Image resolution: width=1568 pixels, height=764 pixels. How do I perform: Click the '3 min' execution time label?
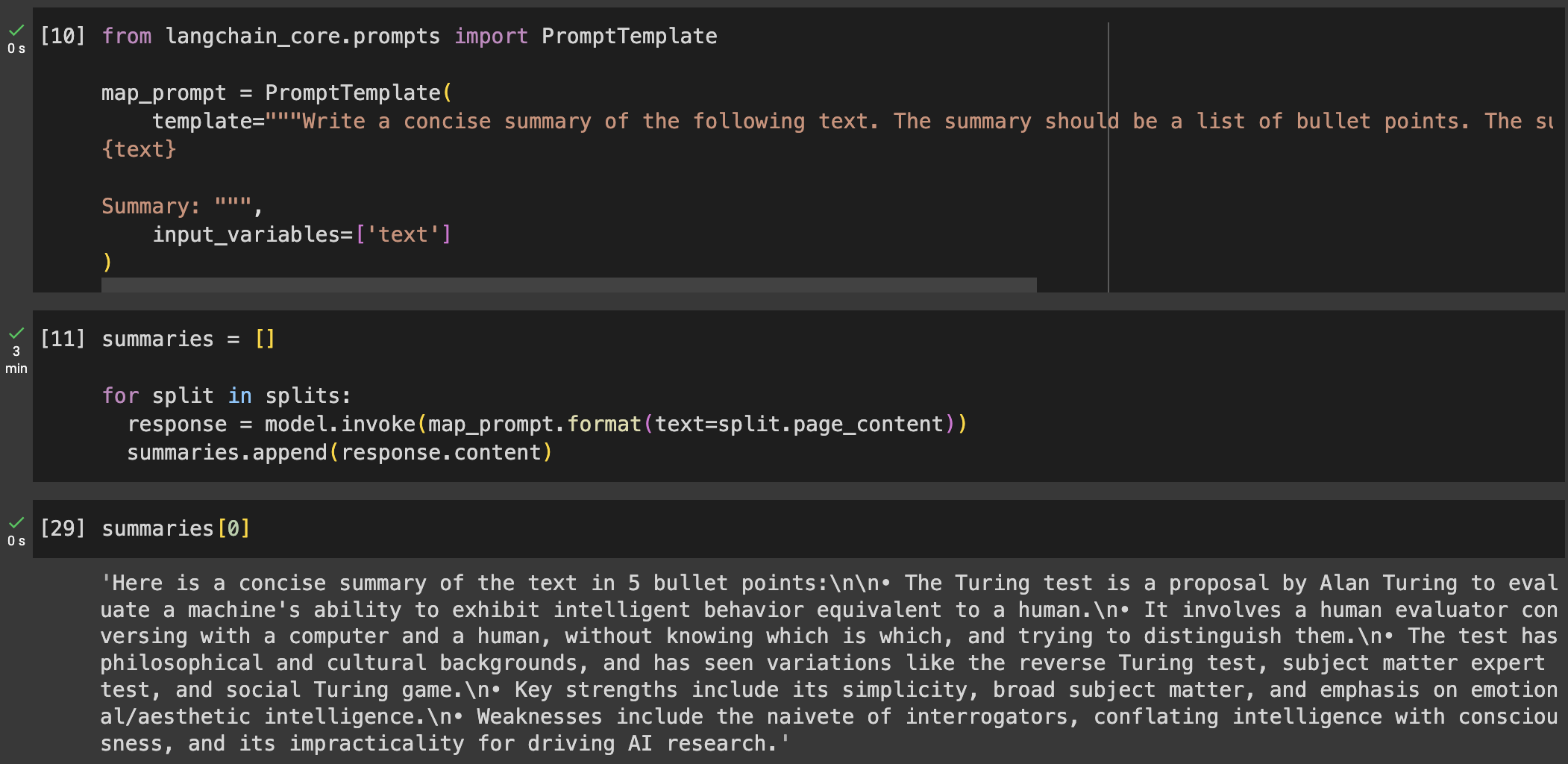click(16, 360)
